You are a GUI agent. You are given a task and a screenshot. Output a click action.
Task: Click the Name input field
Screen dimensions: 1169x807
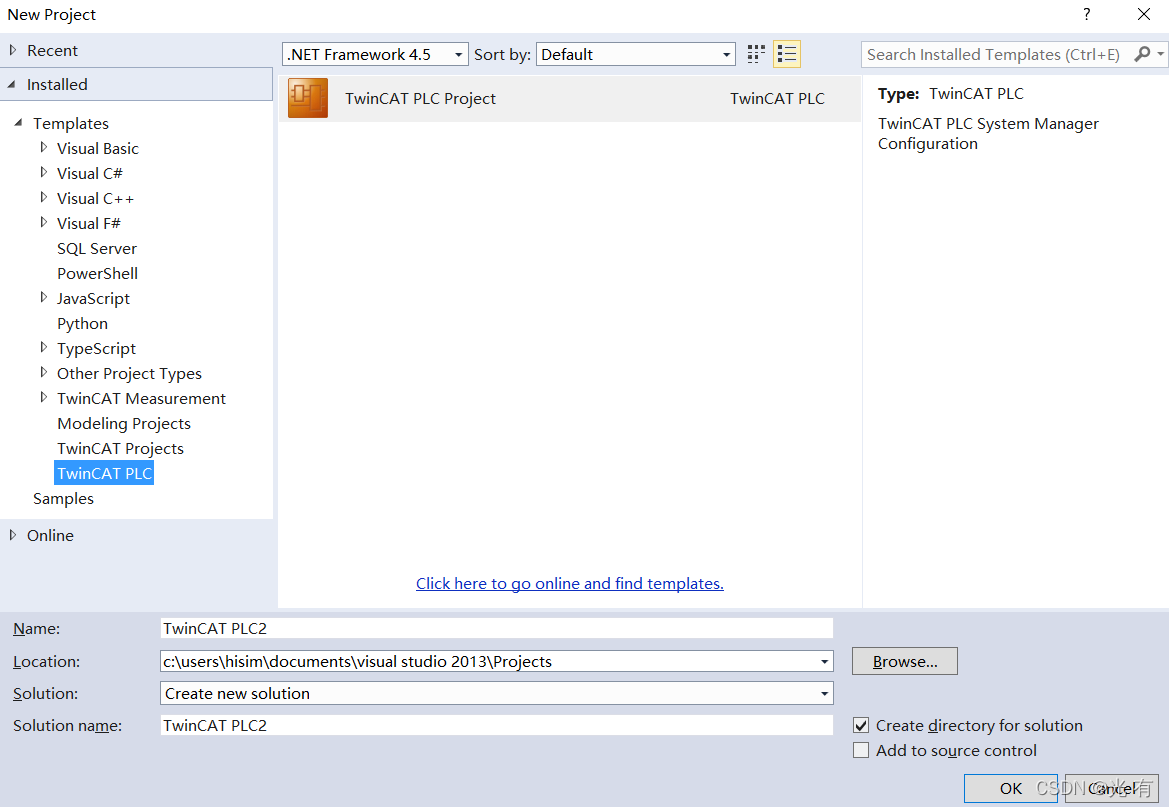(497, 628)
